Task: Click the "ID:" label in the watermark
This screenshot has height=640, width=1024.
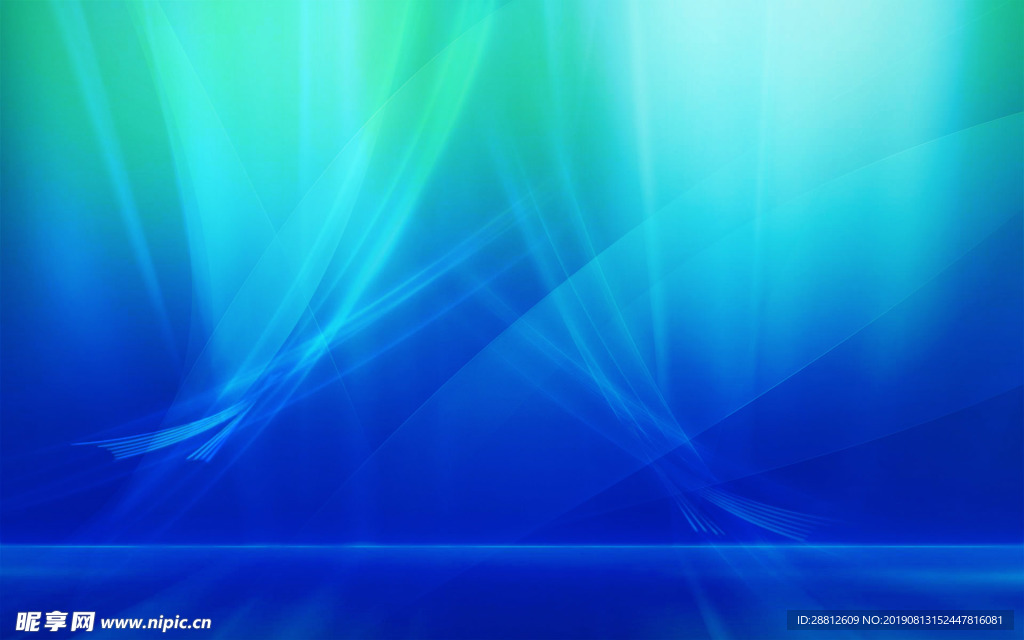Action: pos(803,620)
